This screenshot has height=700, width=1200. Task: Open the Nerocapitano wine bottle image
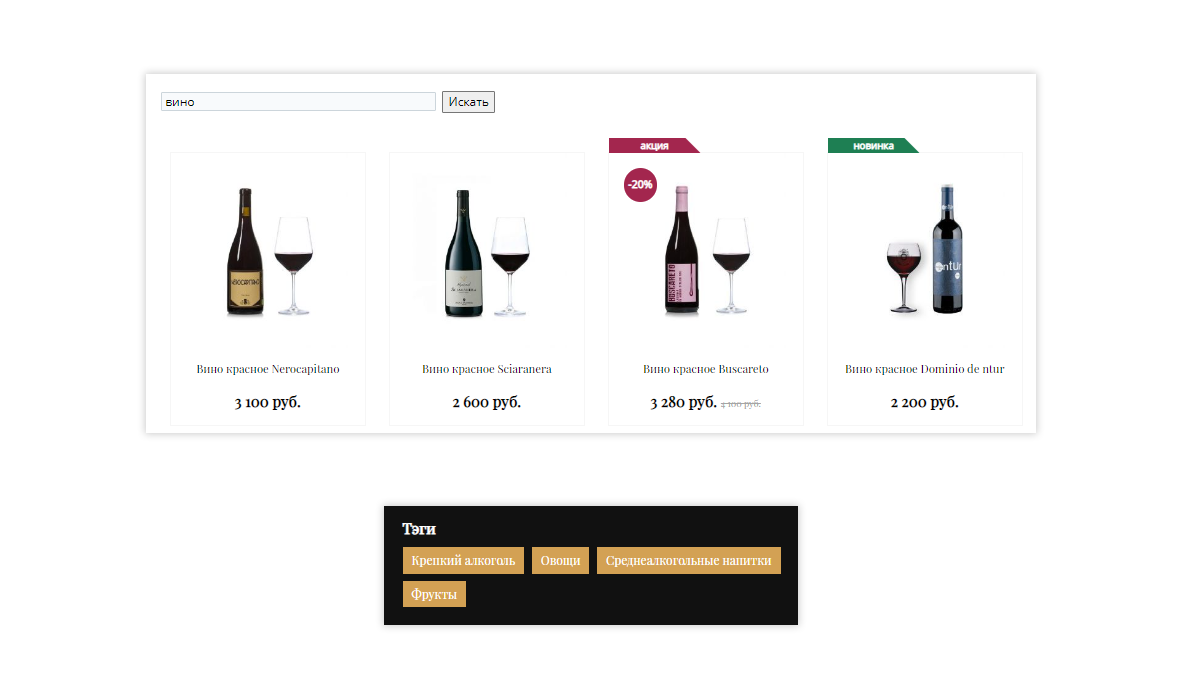[x=268, y=250]
